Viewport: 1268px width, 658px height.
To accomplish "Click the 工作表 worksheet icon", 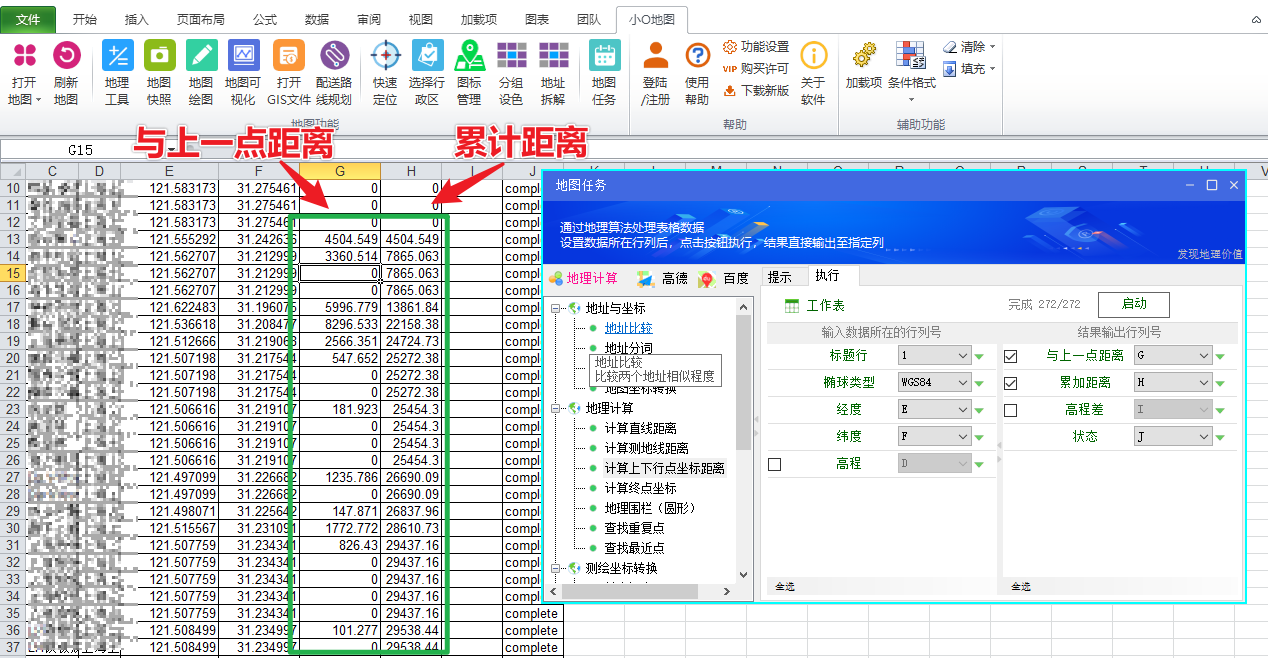I will (792, 305).
